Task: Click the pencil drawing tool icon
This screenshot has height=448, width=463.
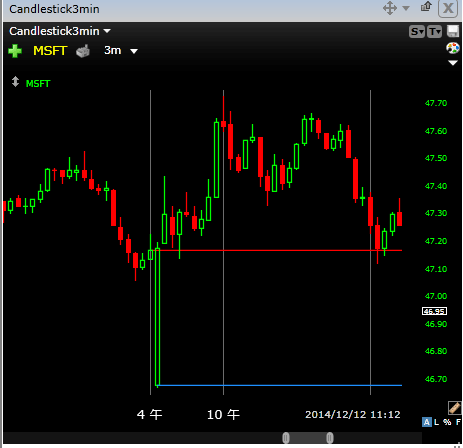Action: pos(454,407)
